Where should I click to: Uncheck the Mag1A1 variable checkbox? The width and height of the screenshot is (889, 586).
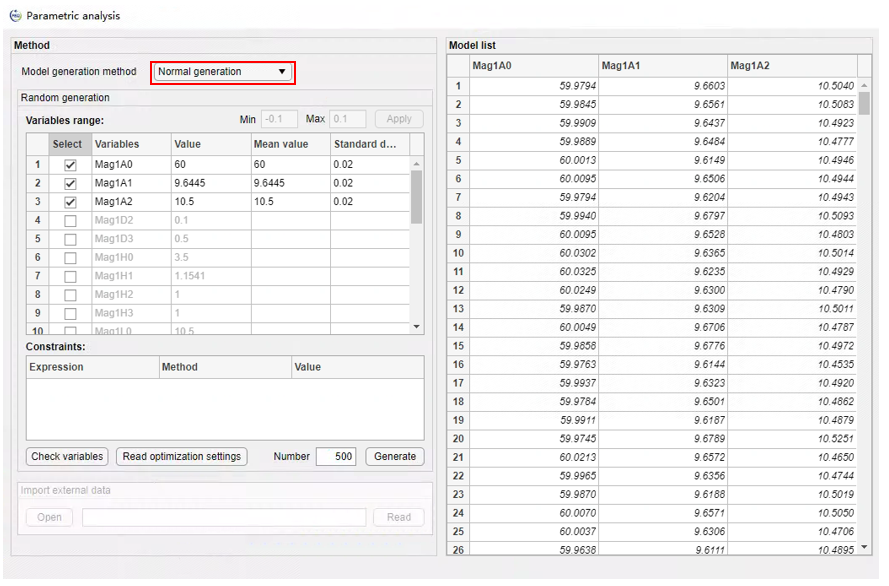coord(70,184)
